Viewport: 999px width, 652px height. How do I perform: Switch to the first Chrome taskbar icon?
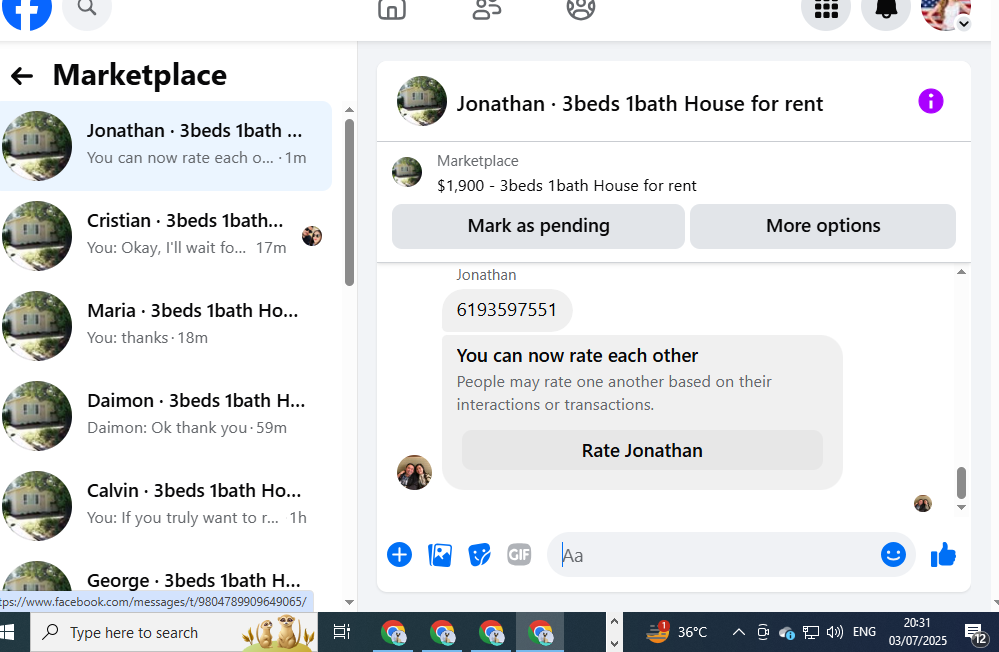click(393, 633)
